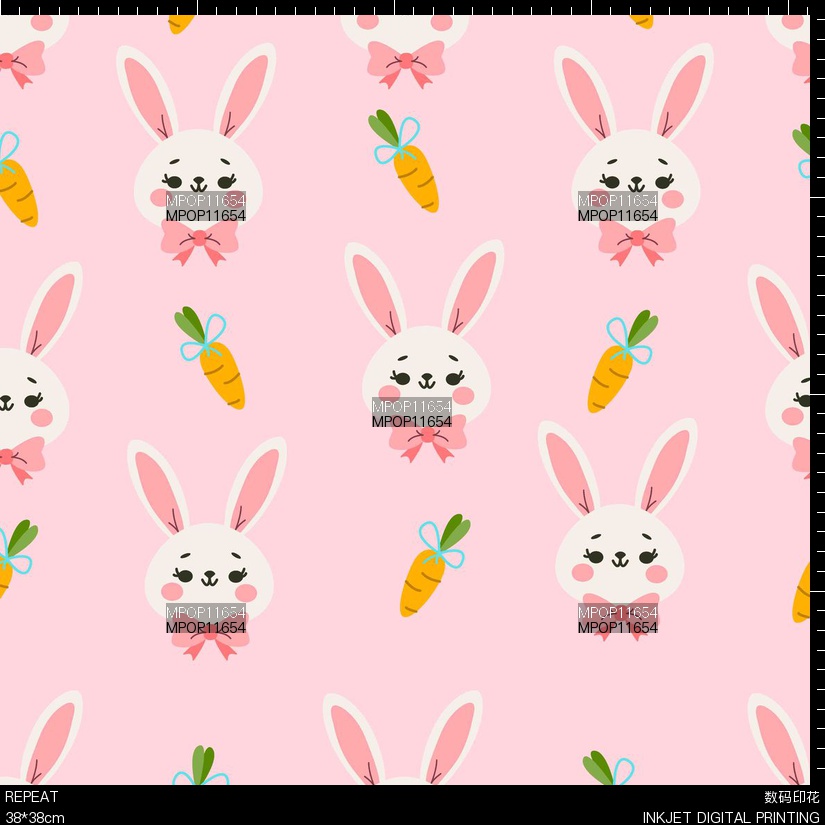This screenshot has height=825, width=825.
Task: Select the "INKJET DIGITAL PRINTING" text
Action: tap(731, 818)
